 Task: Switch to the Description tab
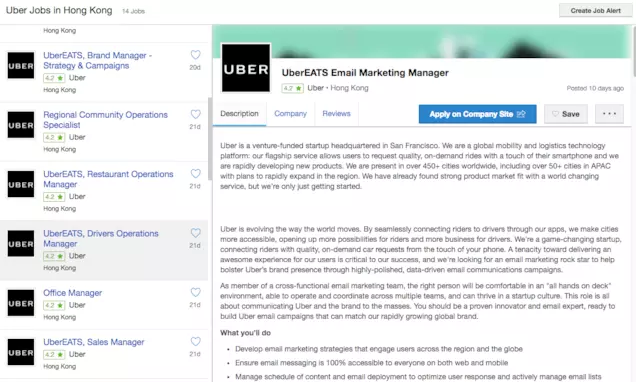click(x=239, y=114)
